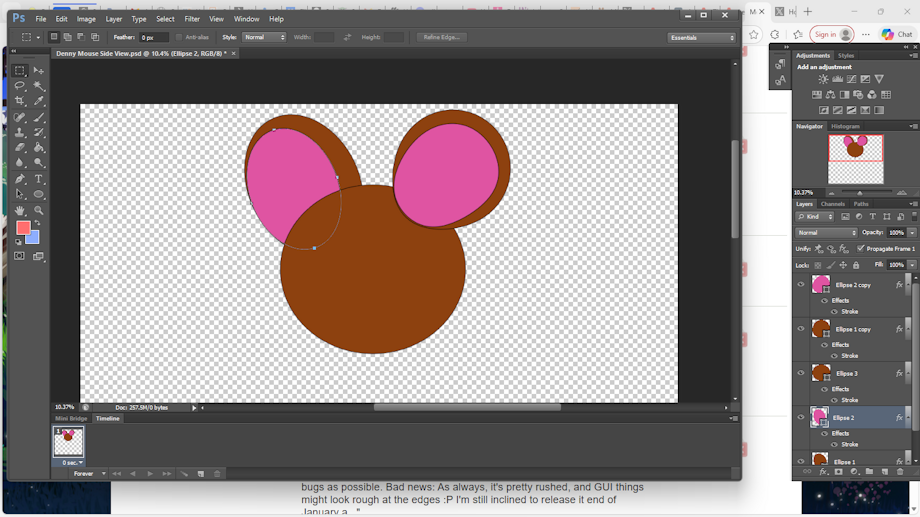The width and height of the screenshot is (920, 517).
Task: Add a Brightness/Contrast adjustment
Action: (x=823, y=79)
